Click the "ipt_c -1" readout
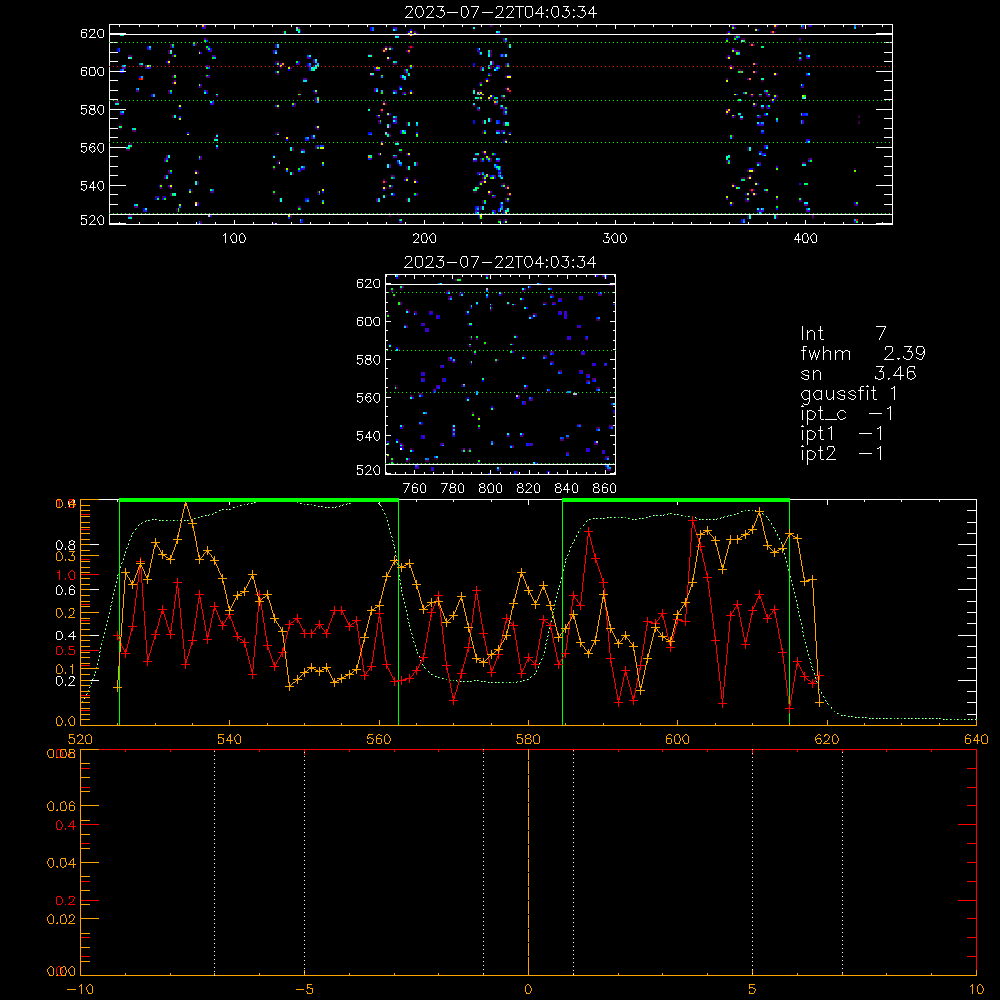Screen dimensions: 1000x1000 pyautogui.click(x=847, y=414)
